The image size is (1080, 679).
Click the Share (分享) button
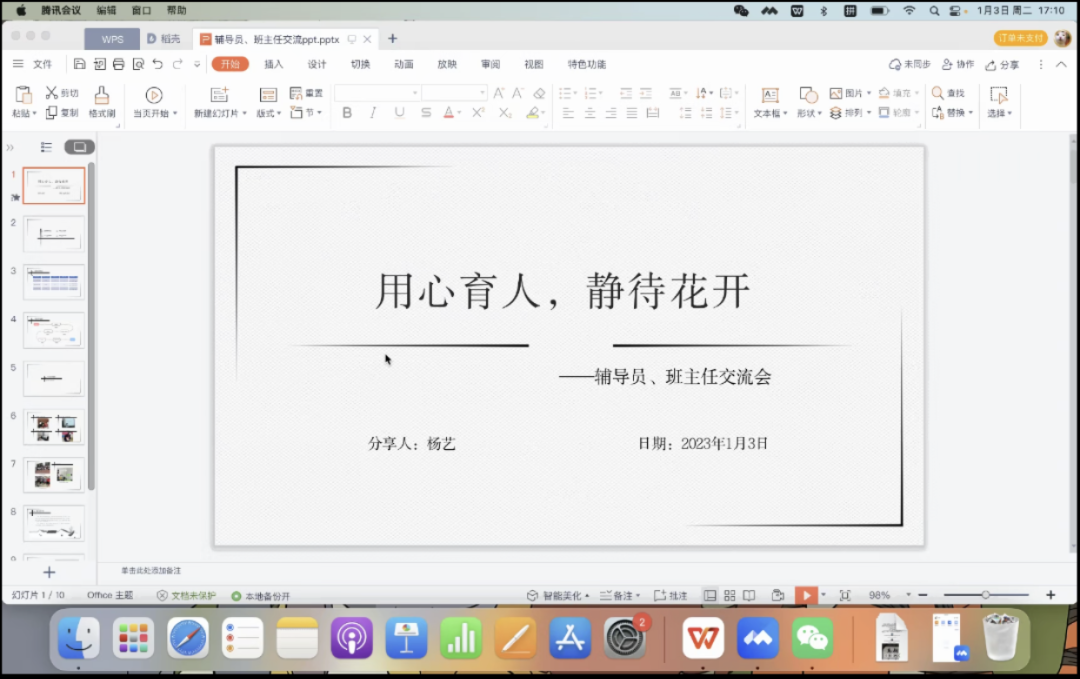[1002, 64]
